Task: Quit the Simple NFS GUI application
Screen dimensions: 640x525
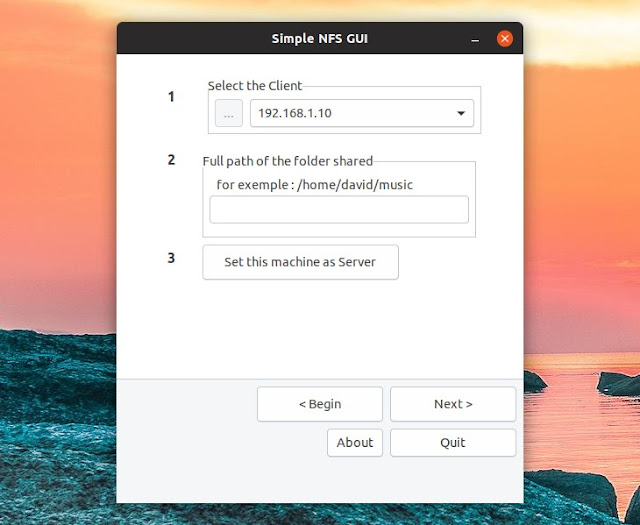Action: 453,442
